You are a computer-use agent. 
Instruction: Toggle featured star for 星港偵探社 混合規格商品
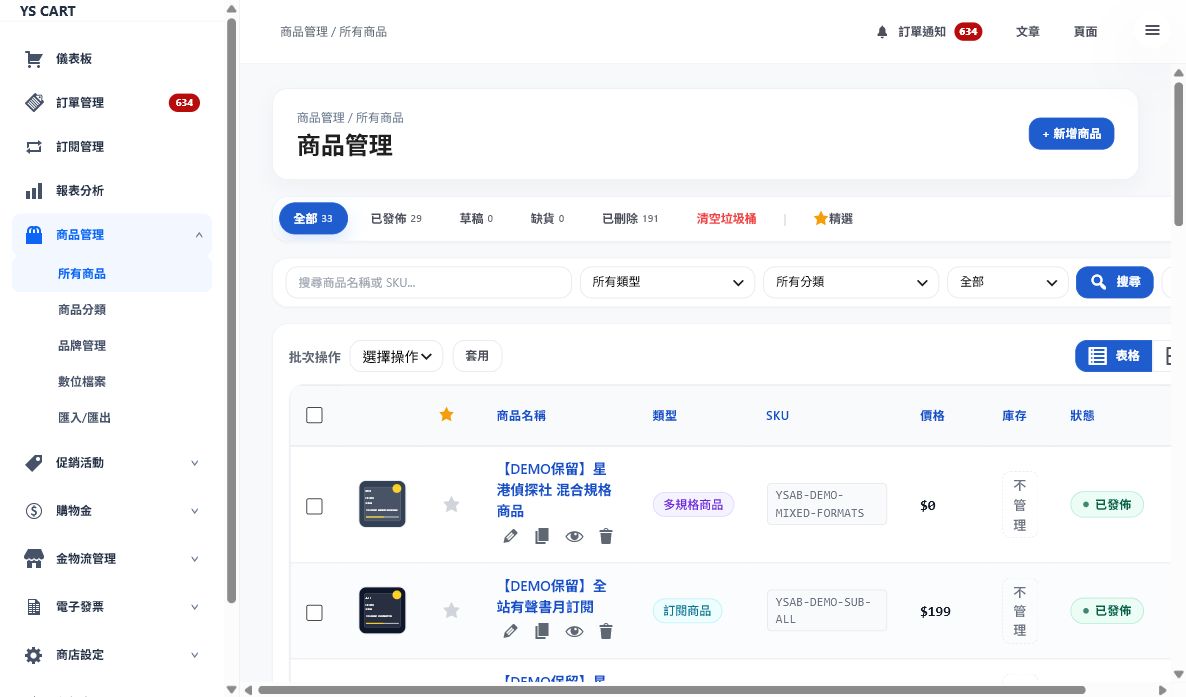pyautogui.click(x=451, y=504)
